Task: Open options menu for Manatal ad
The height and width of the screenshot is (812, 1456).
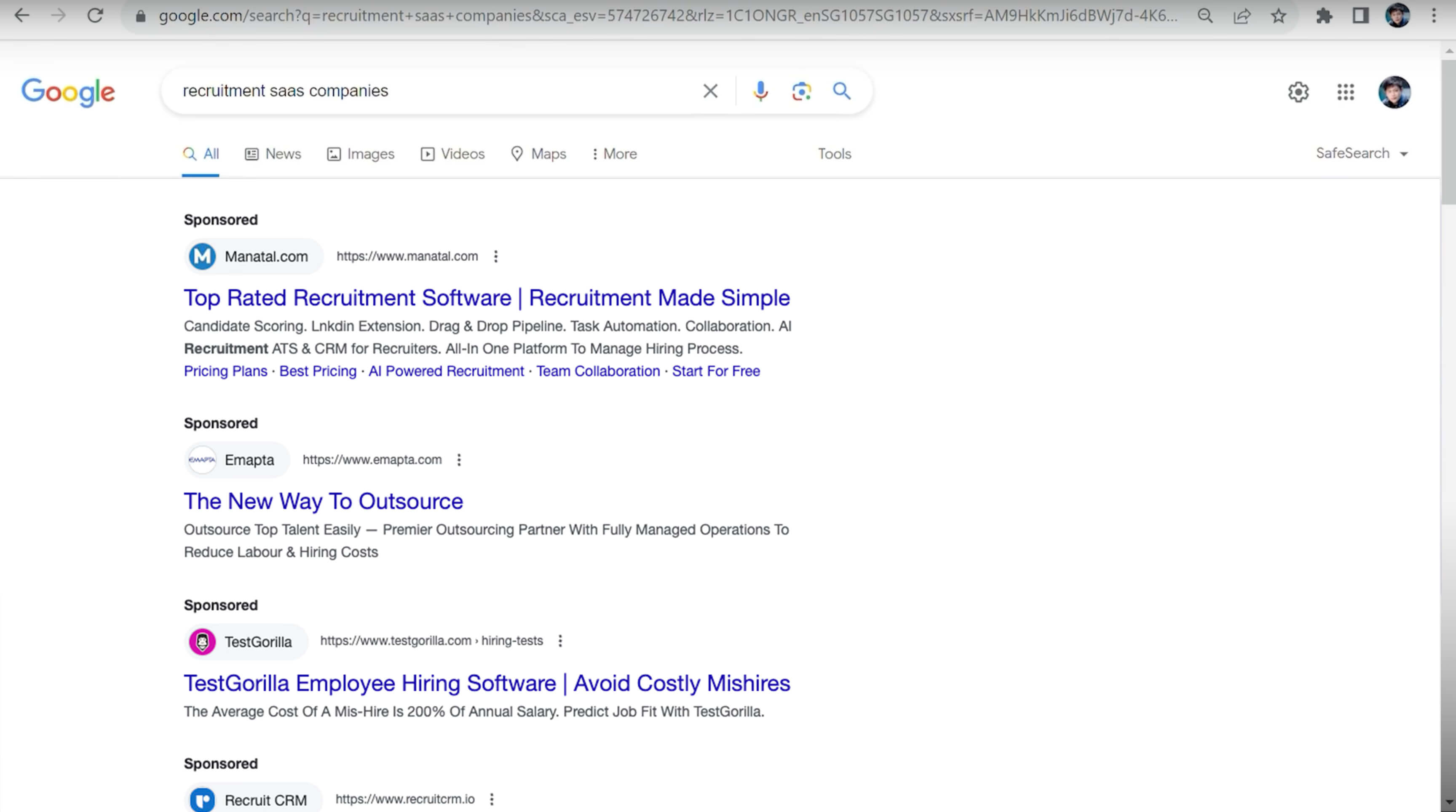Action: pyautogui.click(x=496, y=256)
